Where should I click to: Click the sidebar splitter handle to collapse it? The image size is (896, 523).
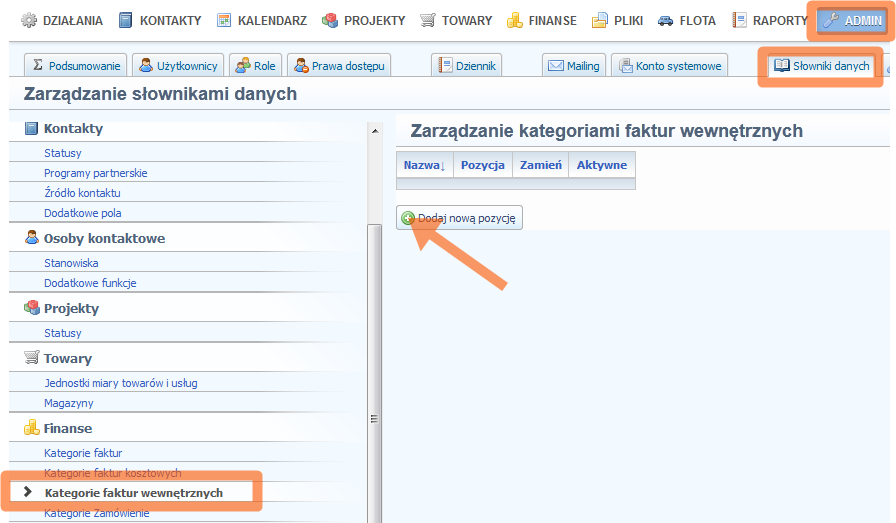pos(375,419)
